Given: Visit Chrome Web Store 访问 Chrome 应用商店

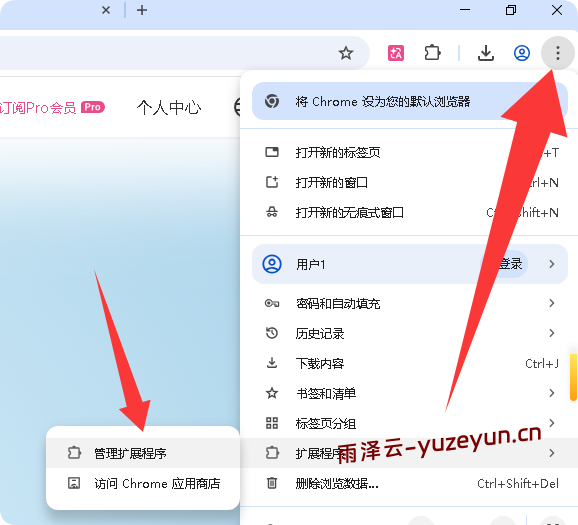Looking at the screenshot, I should pos(143,483).
